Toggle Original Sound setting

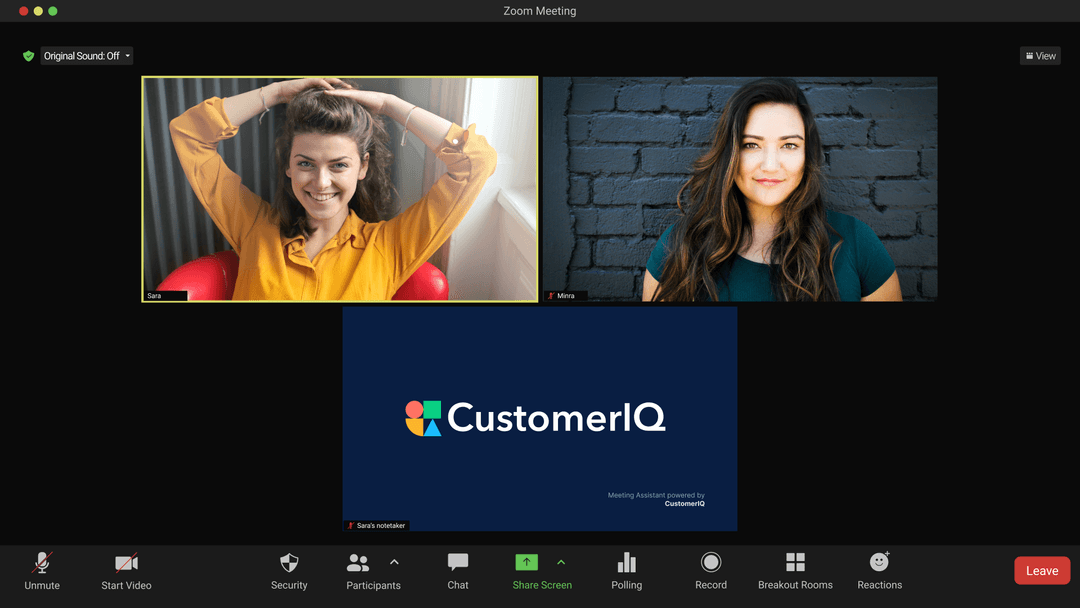pos(80,55)
